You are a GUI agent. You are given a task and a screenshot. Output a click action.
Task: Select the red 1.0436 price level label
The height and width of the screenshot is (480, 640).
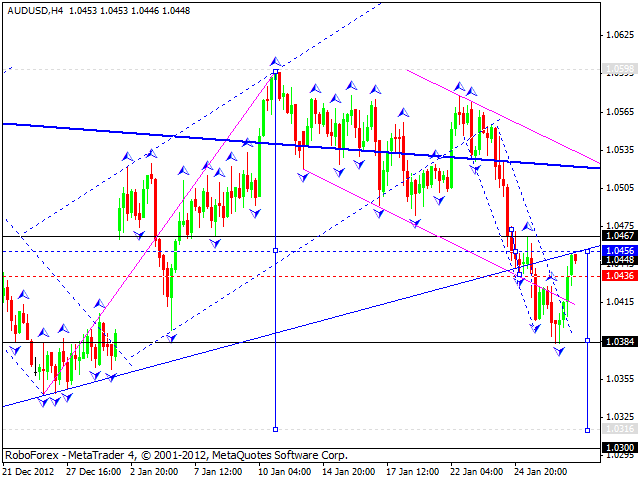point(619,275)
